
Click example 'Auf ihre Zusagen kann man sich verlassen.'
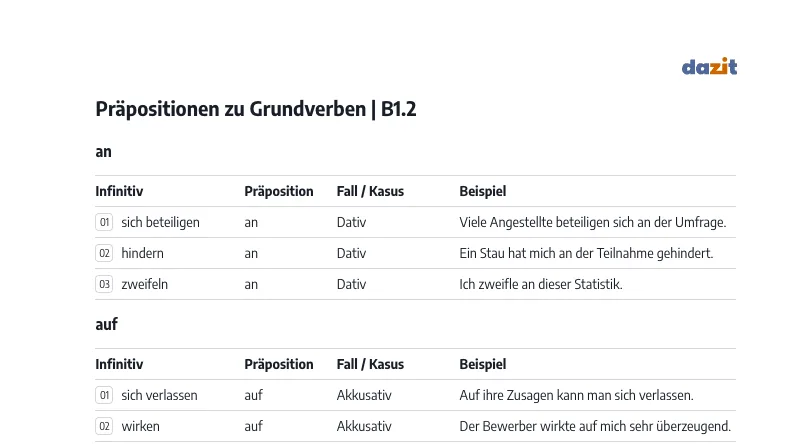pos(576,395)
